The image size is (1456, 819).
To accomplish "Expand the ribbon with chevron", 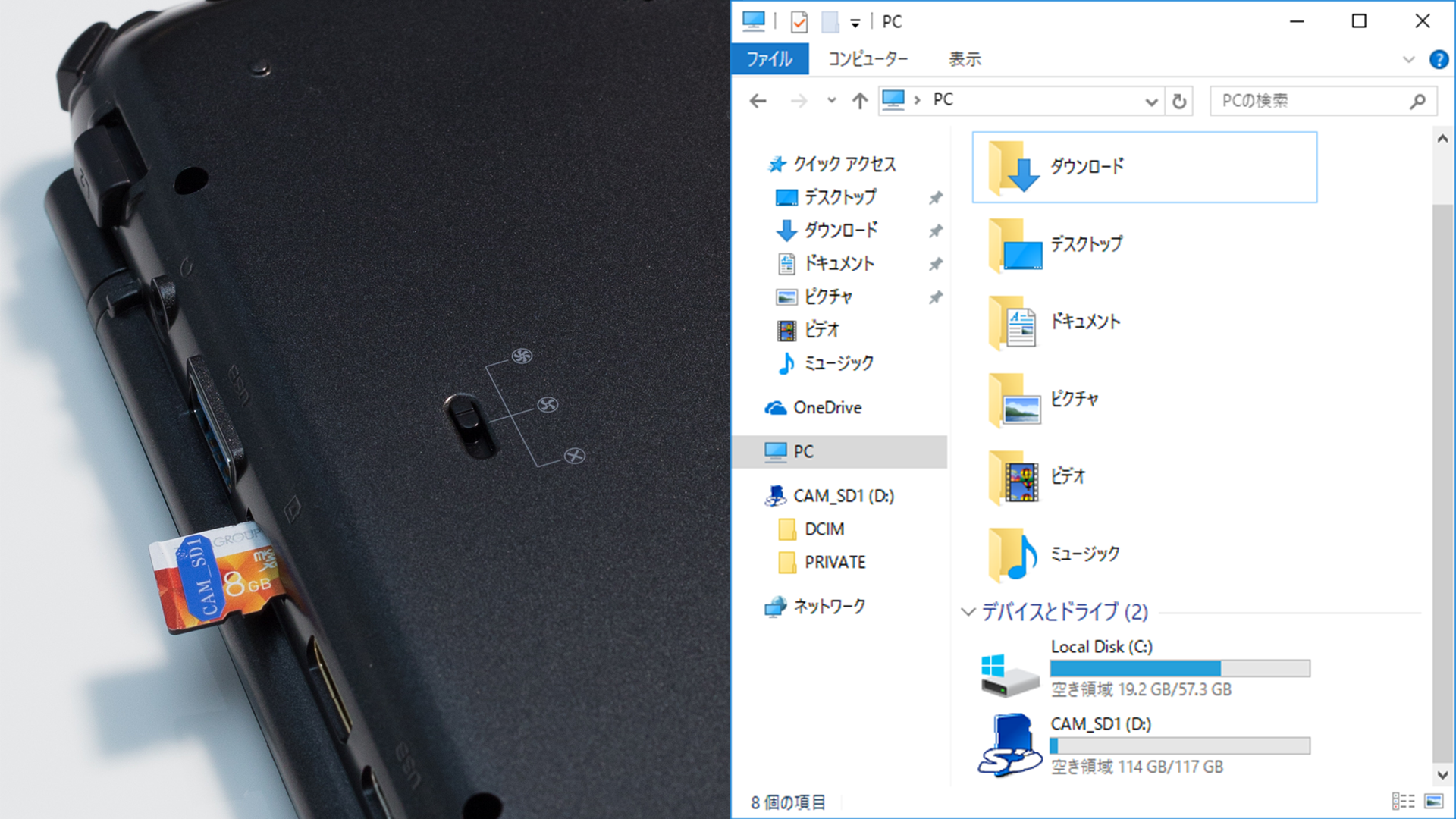I will tap(1408, 59).
